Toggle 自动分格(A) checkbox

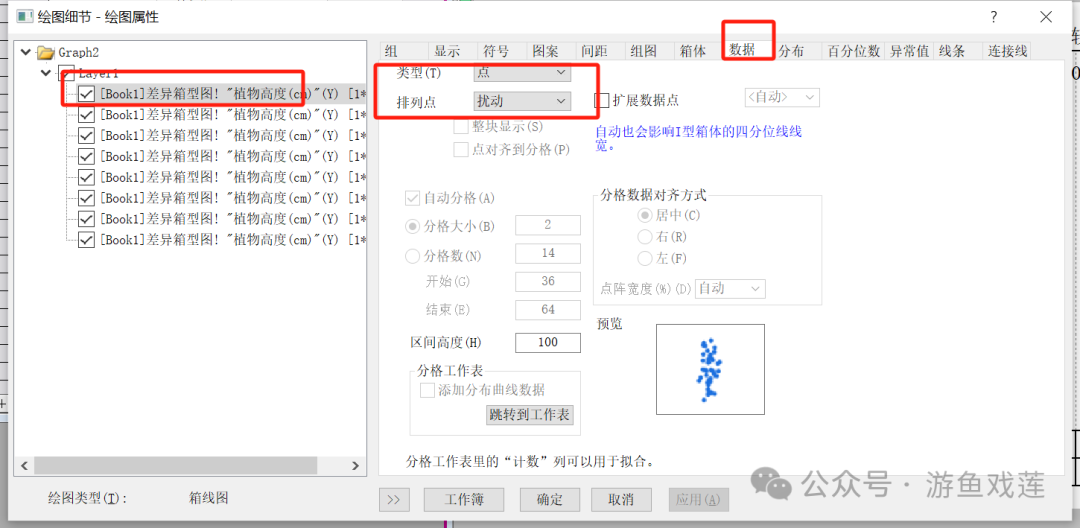(413, 199)
